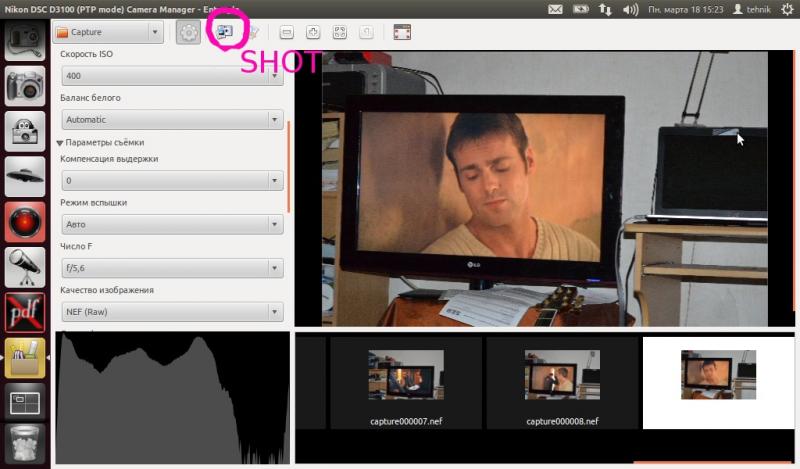Select thumbnail capture000007.nef
The width and height of the screenshot is (800, 469).
406,383
